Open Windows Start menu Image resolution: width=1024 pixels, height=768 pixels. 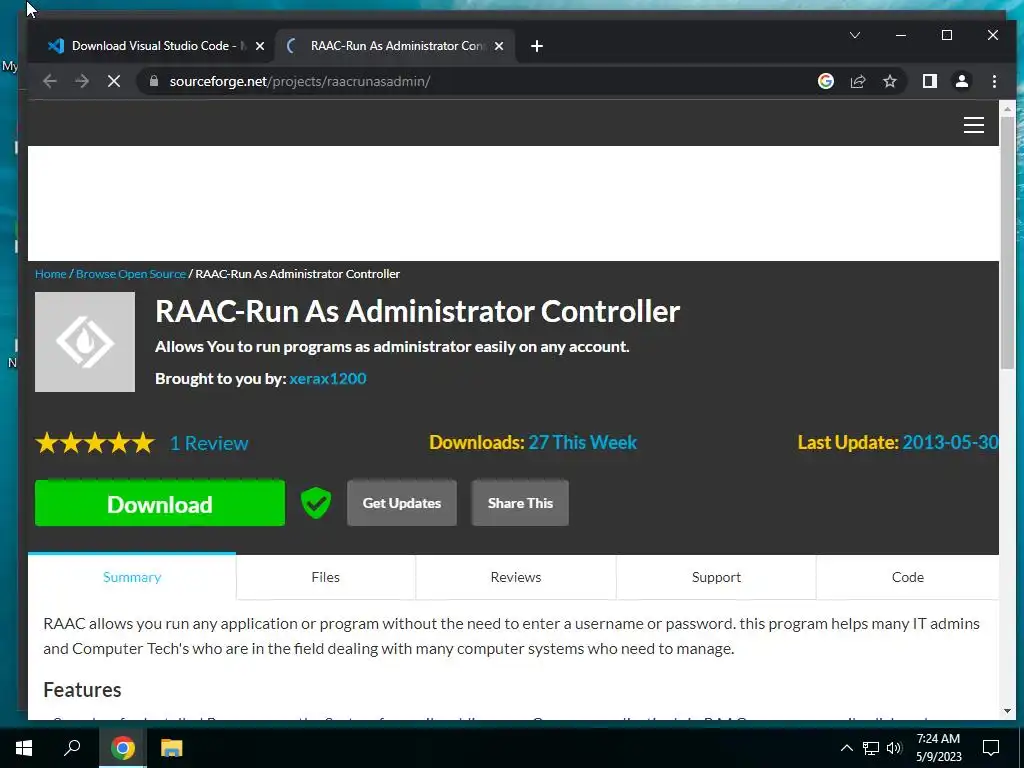24,748
